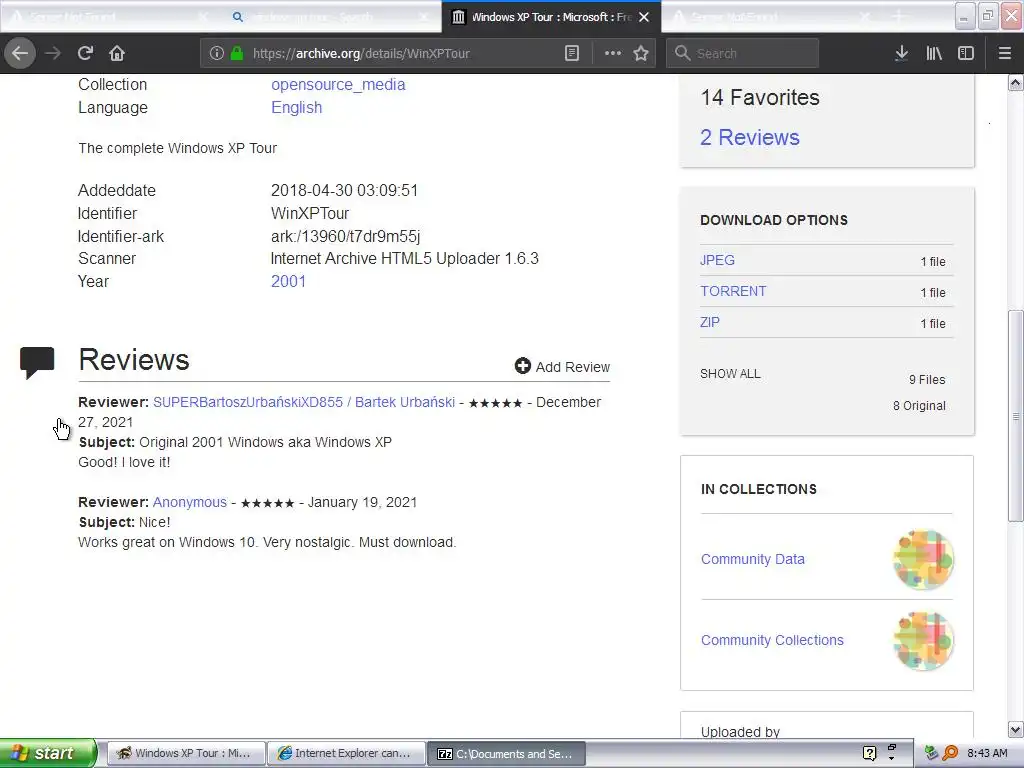The height and width of the screenshot is (768, 1024).
Task: Switch to 7-Zip C:\Documents taskbar window
Action: [x=506, y=753]
